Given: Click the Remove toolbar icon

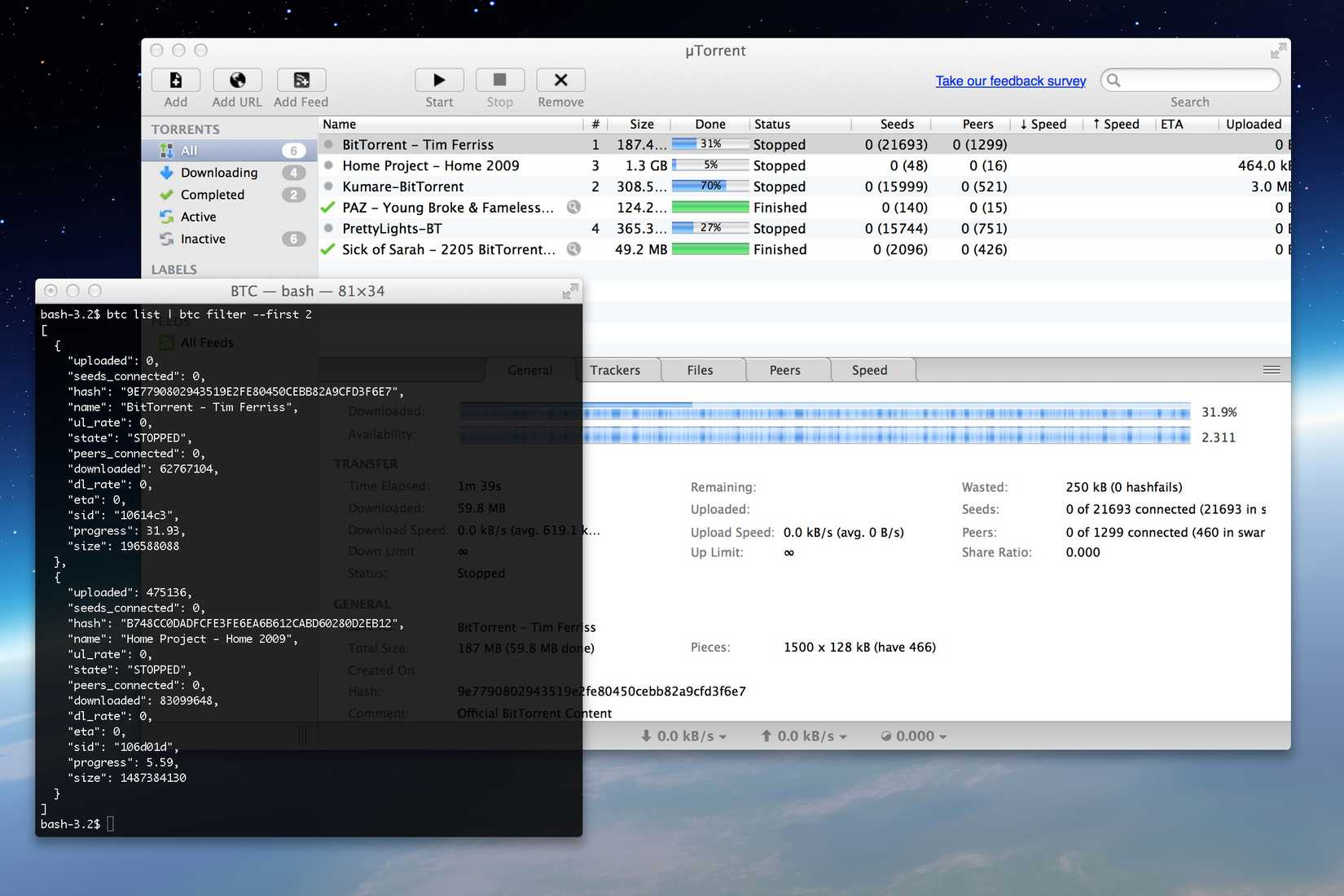Looking at the screenshot, I should (560, 80).
